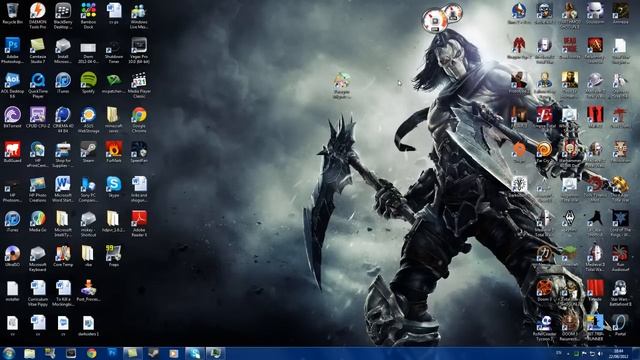Select the Shutdown Timer shortcut
Image resolution: width=640 pixels, height=360 pixels.
tap(113, 51)
